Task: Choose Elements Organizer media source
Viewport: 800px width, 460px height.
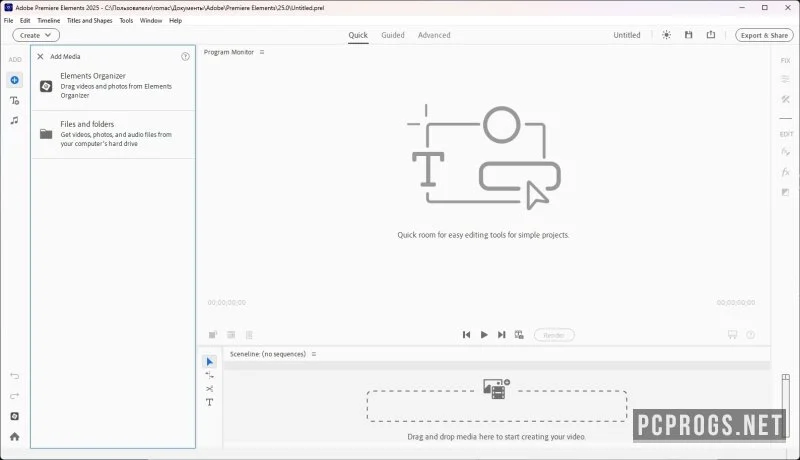Action: (x=113, y=86)
